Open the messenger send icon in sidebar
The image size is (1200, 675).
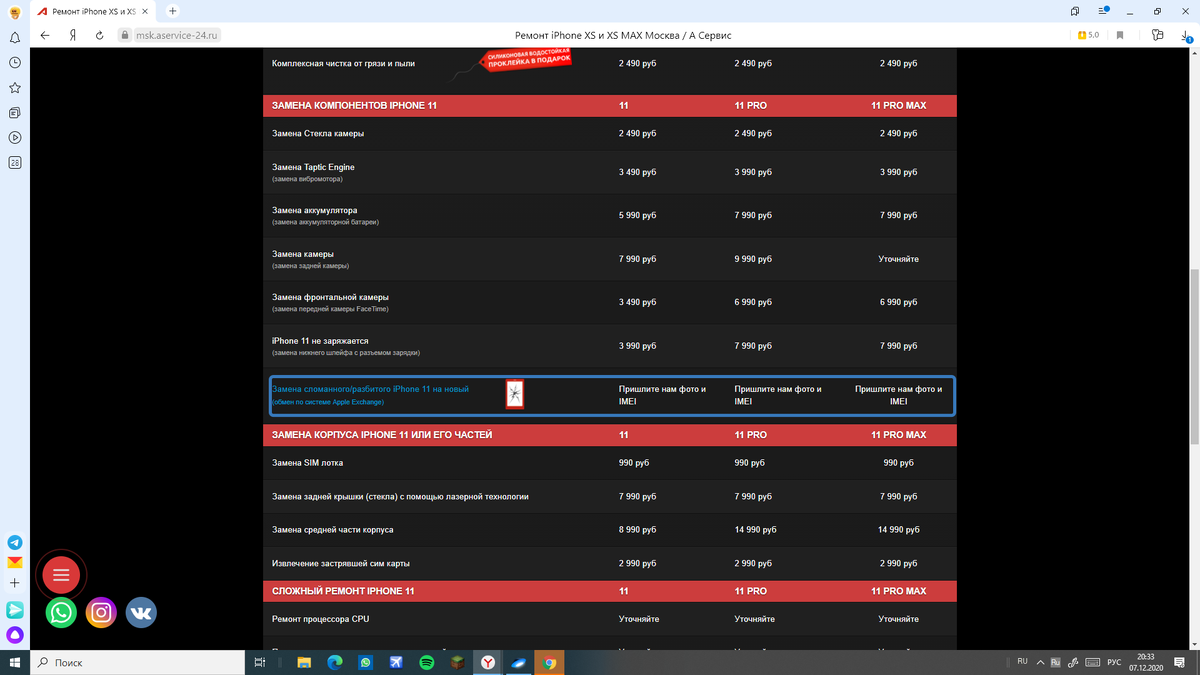[x=15, y=609]
